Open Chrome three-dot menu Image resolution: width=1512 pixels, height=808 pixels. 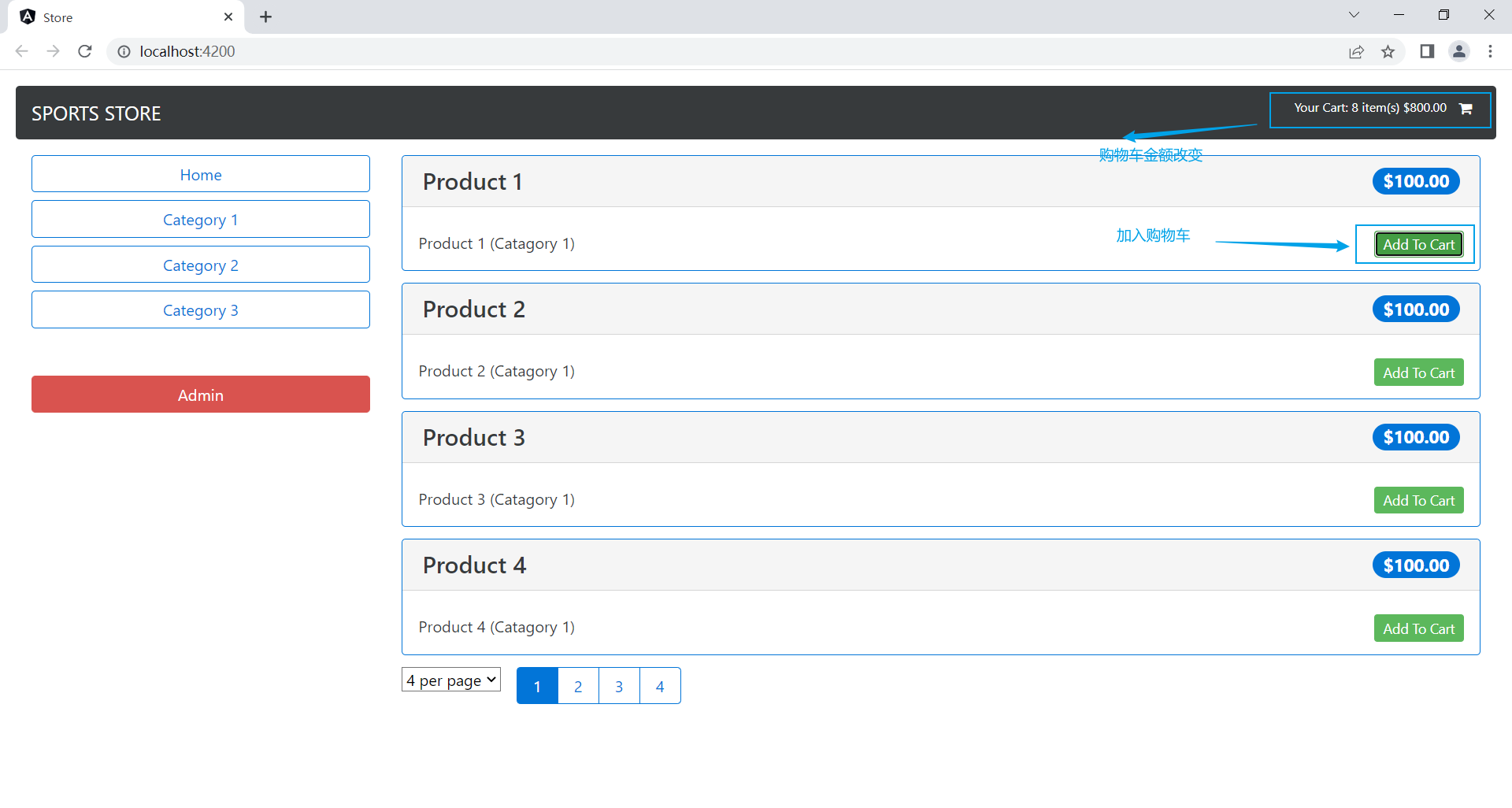(1490, 51)
